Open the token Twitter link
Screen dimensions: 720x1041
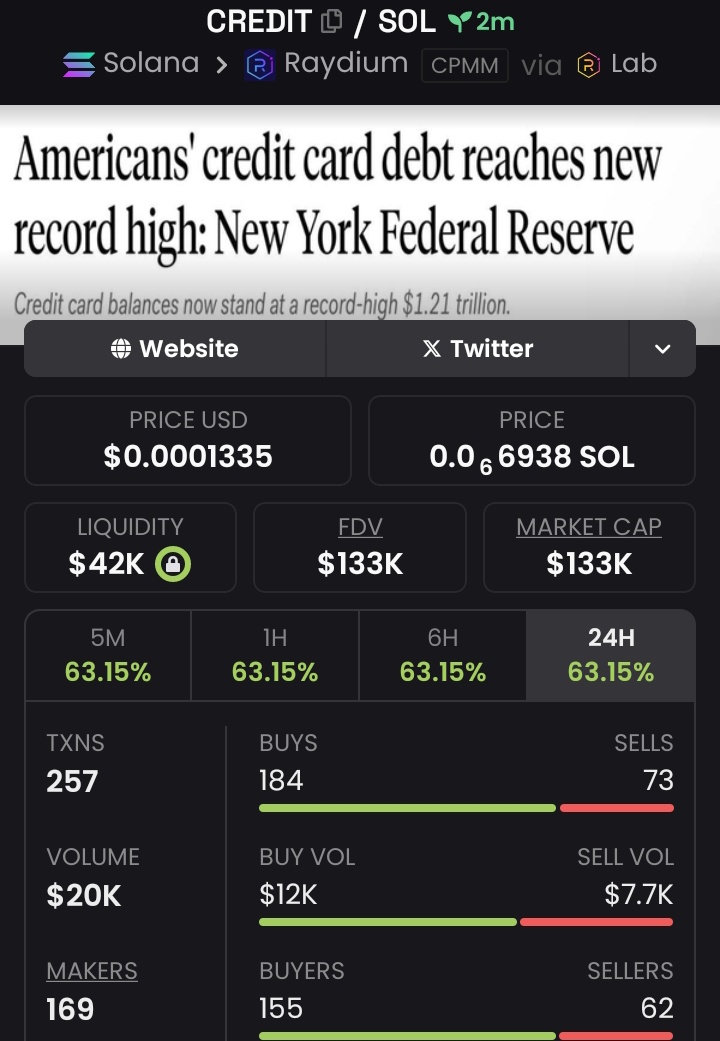[478, 349]
